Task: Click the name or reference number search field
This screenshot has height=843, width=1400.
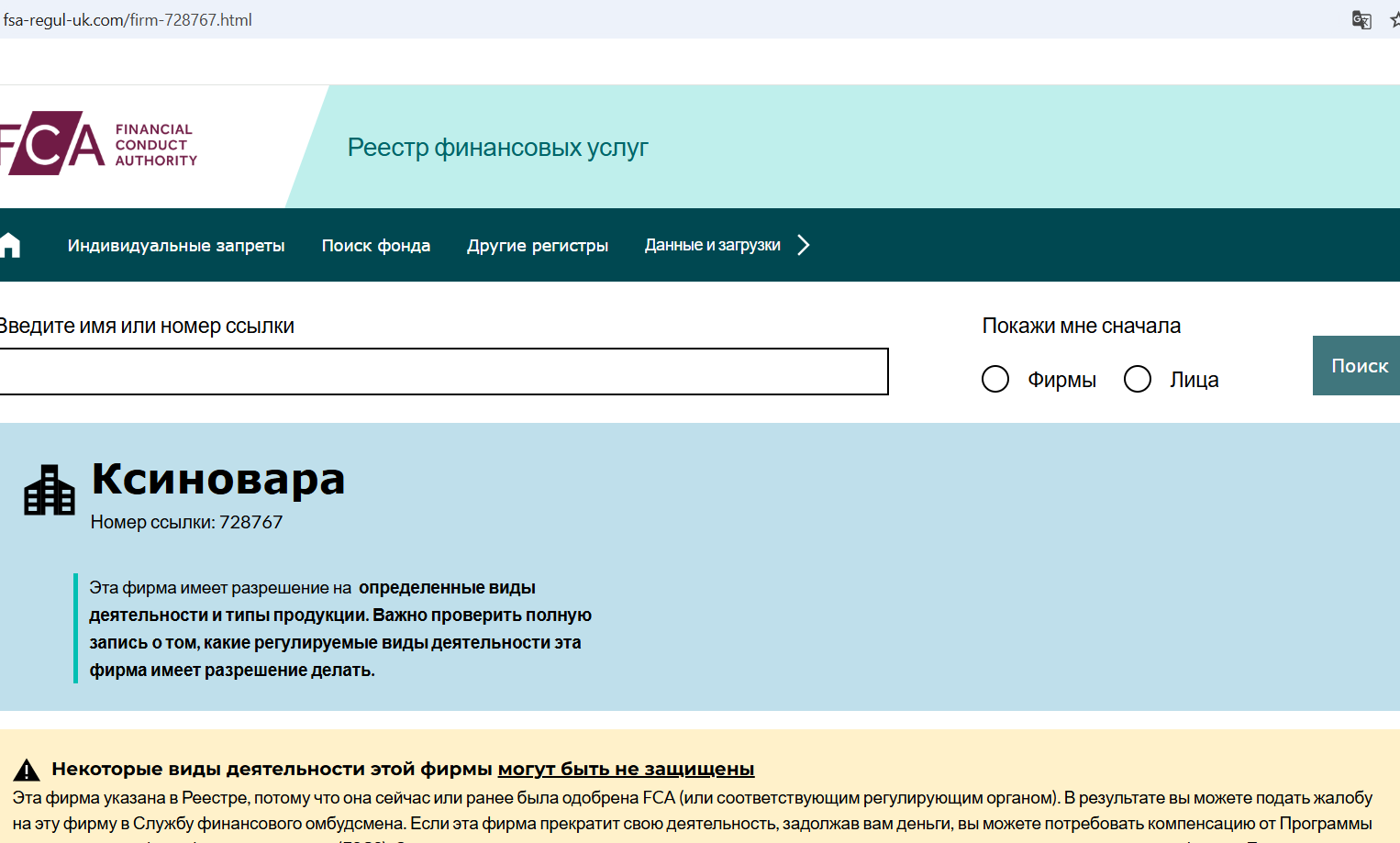Action: click(x=443, y=372)
